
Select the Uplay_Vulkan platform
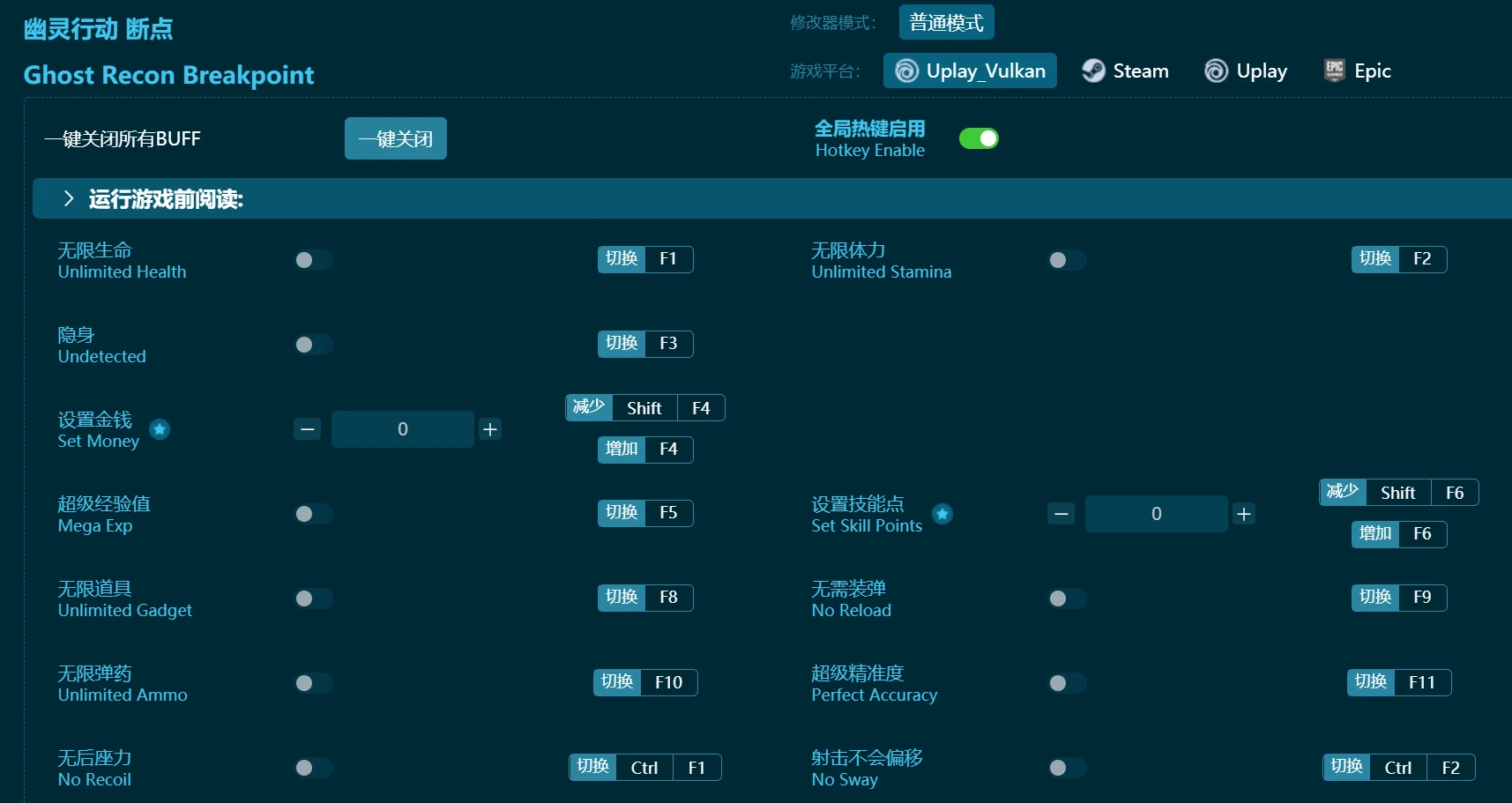click(970, 71)
